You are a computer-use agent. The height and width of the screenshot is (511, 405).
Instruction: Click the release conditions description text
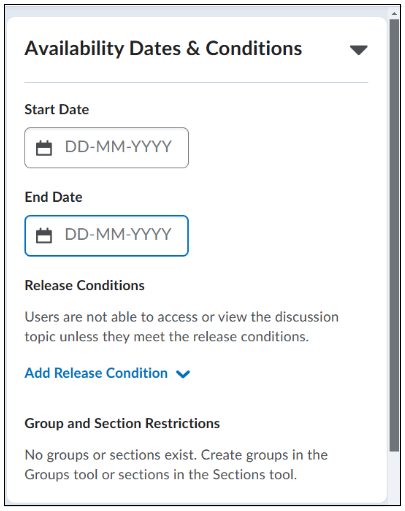[182, 327]
